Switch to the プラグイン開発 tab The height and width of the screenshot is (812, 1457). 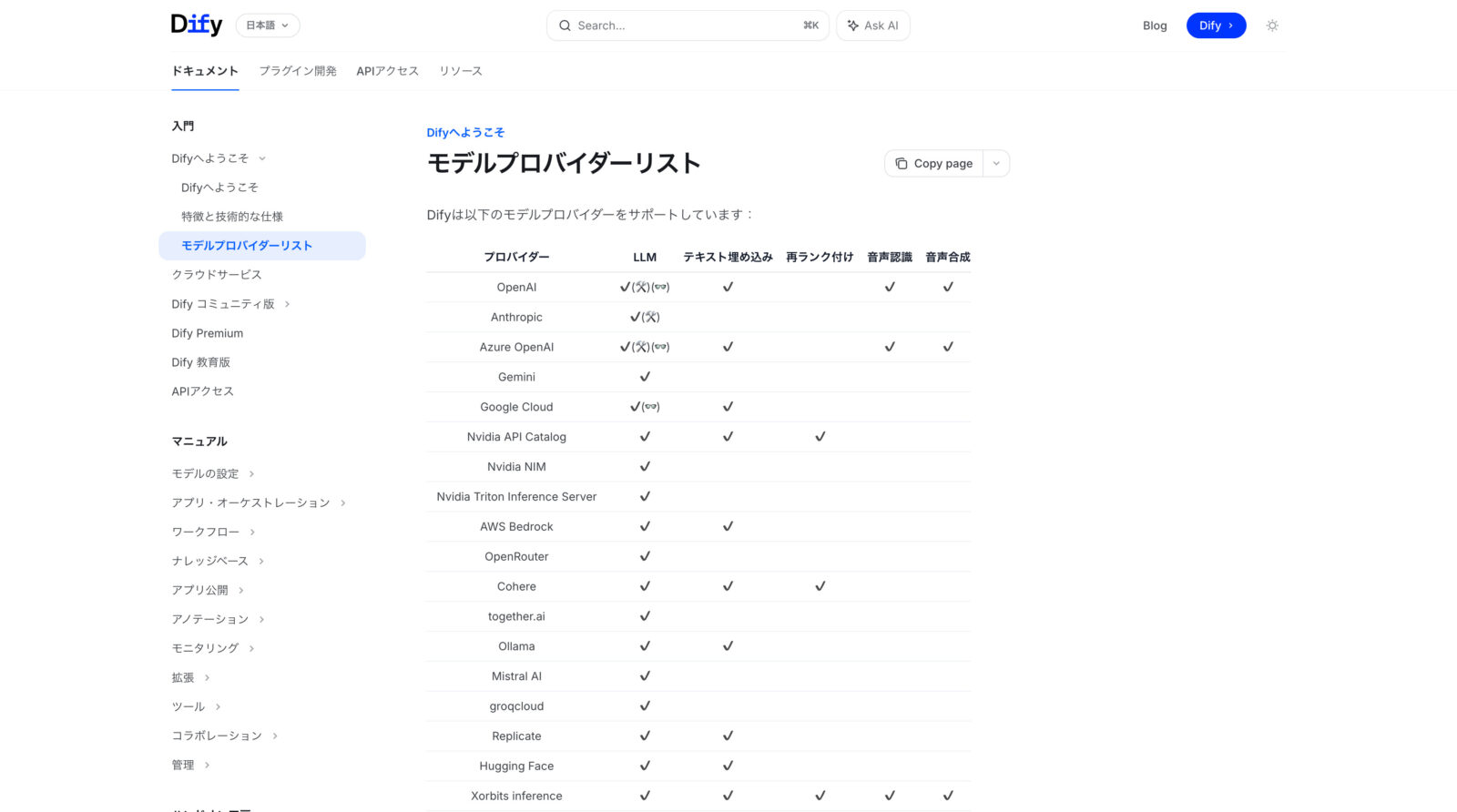[298, 71]
